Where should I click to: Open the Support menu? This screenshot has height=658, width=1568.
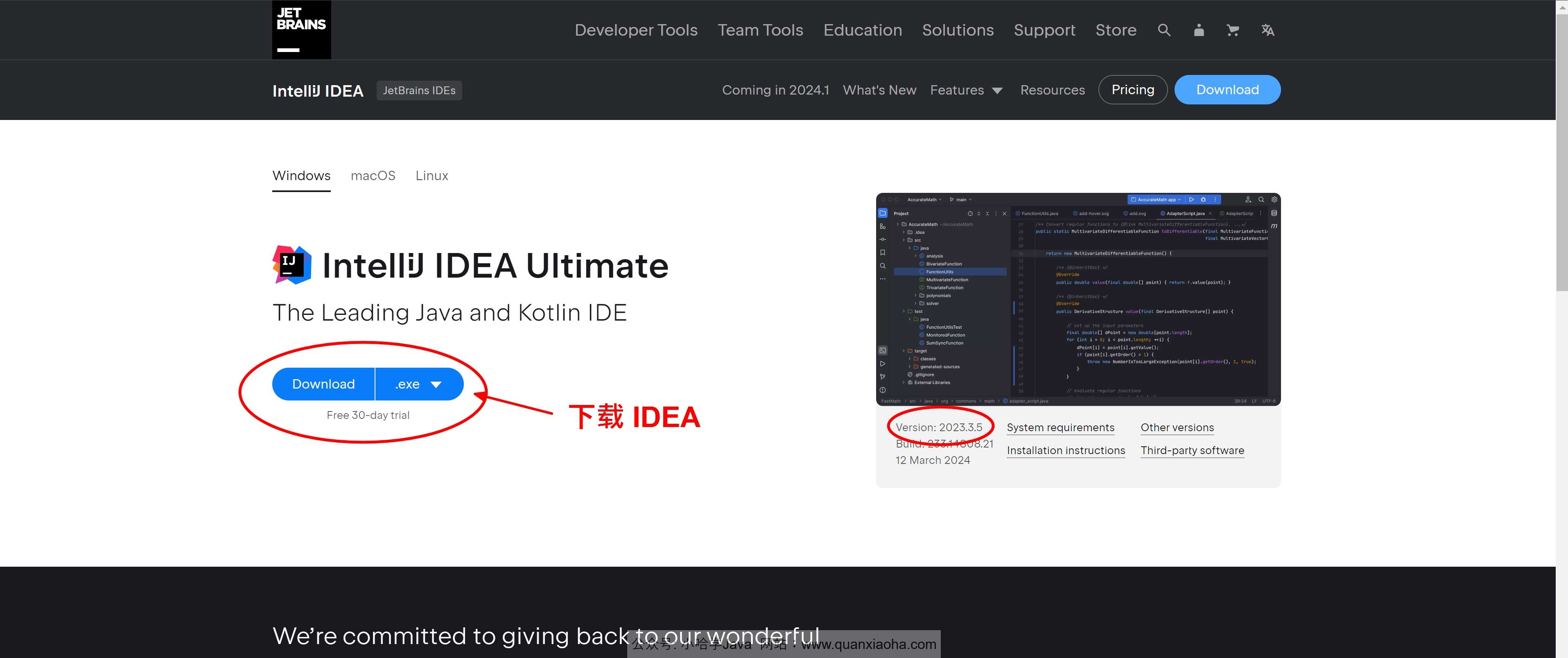point(1044,30)
